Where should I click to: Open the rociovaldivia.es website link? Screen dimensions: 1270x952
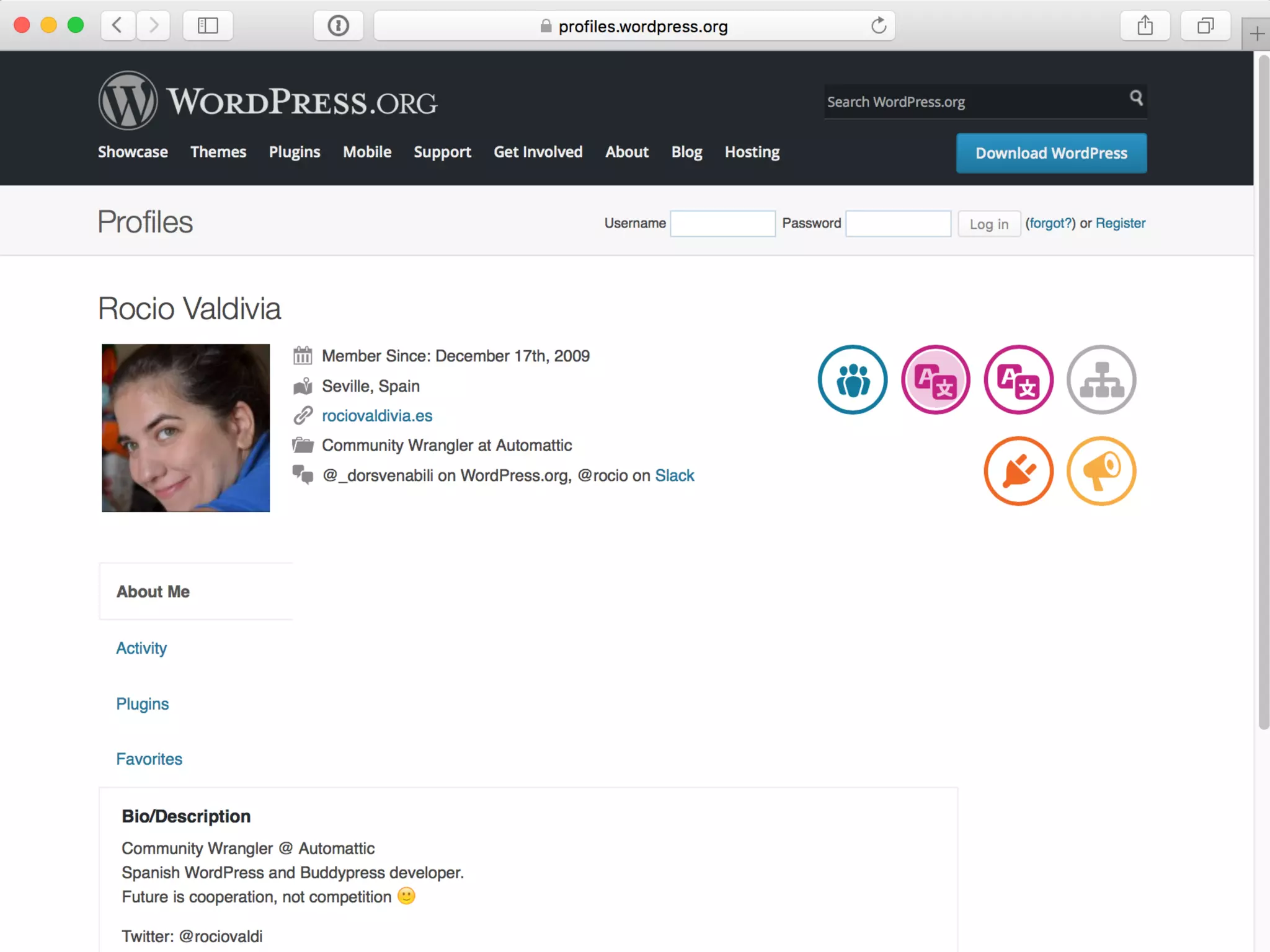[377, 416]
